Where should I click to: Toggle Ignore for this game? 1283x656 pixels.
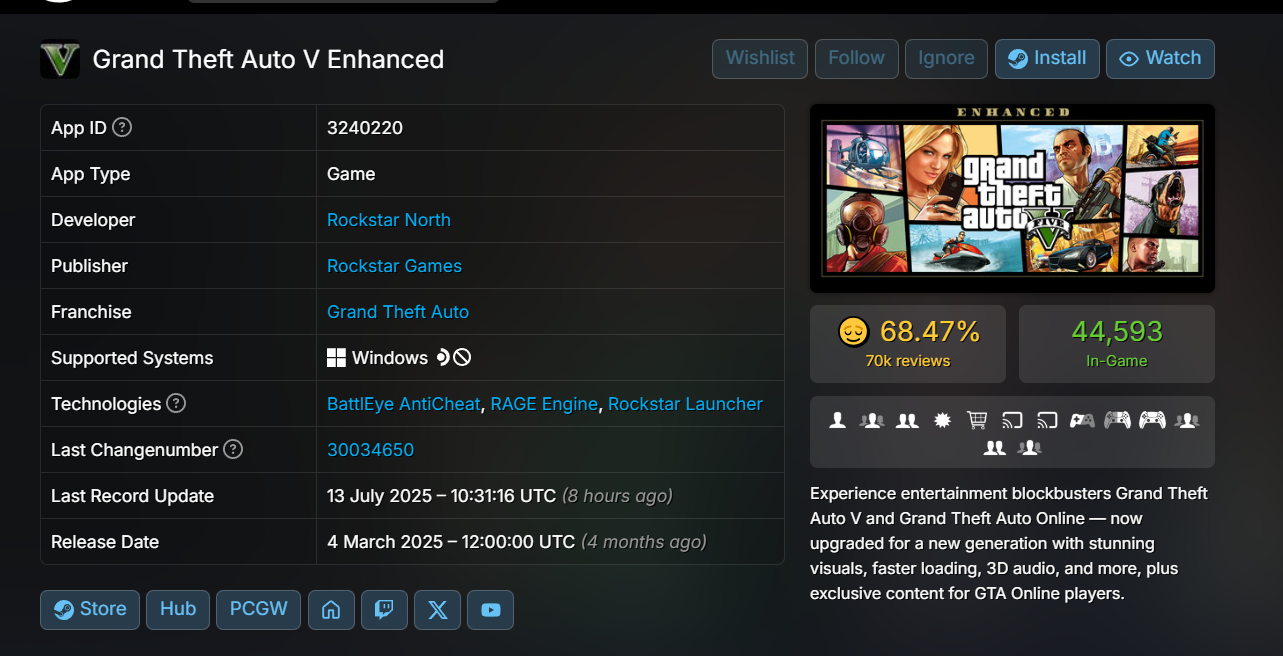tap(946, 59)
